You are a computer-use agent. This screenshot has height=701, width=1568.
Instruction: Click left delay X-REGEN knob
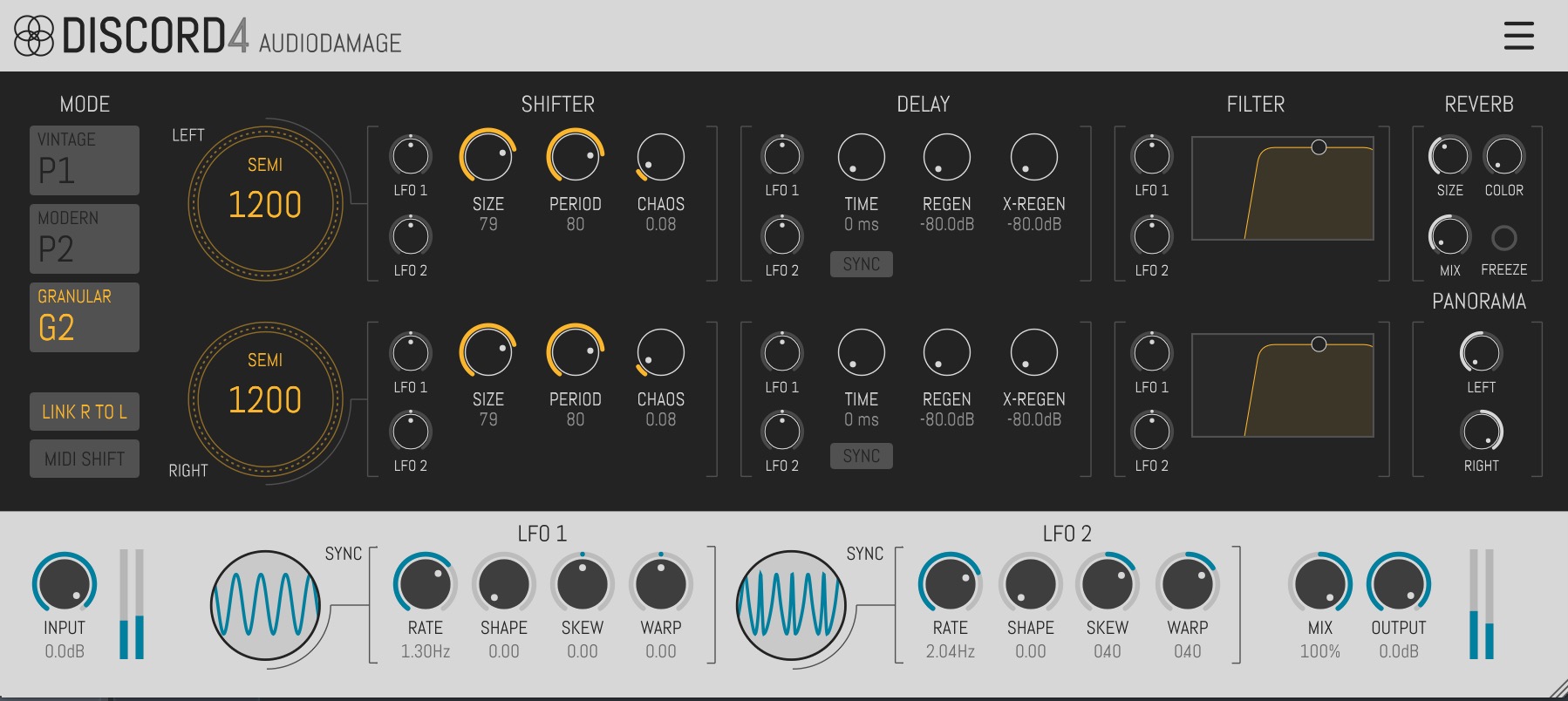click(x=1034, y=157)
